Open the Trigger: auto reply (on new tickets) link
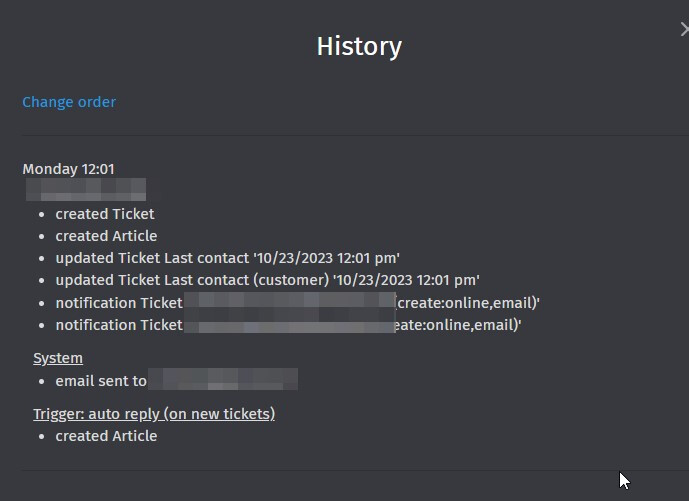 coord(154,414)
